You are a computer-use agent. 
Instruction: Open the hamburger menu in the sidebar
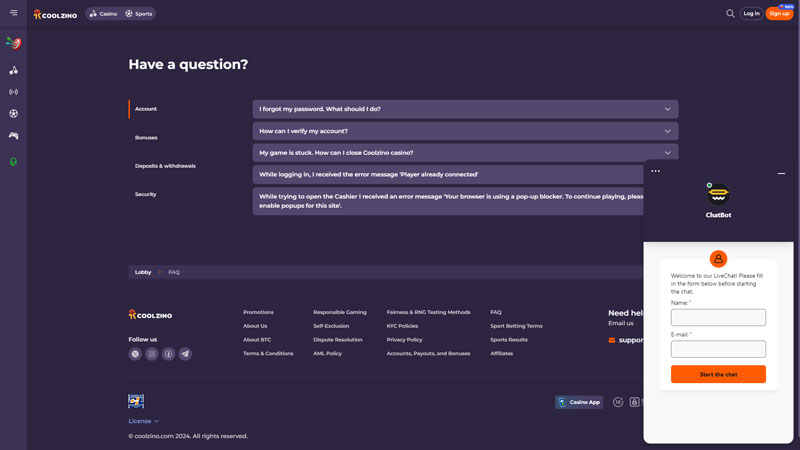point(13,13)
